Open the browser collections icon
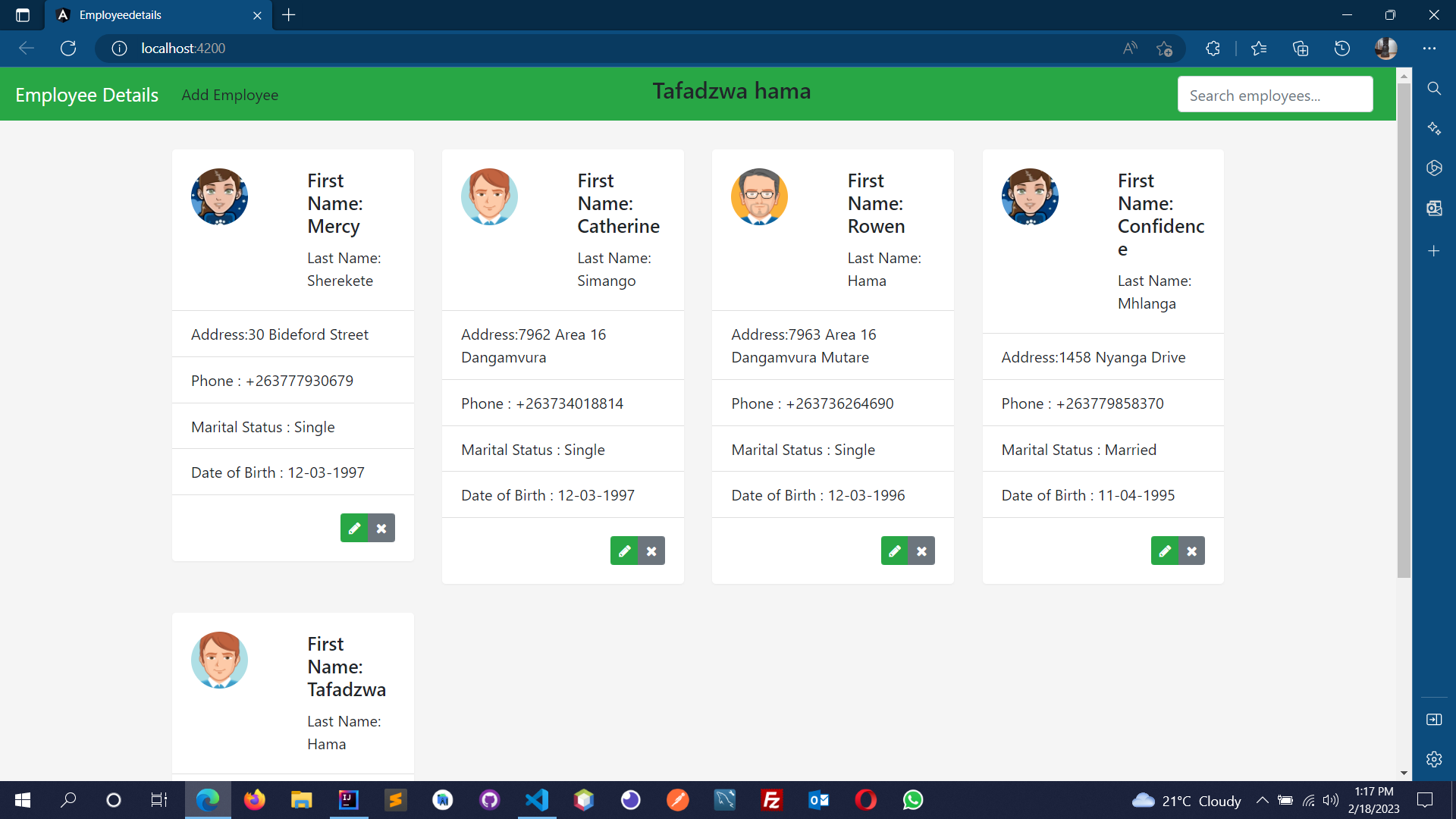 (1301, 49)
